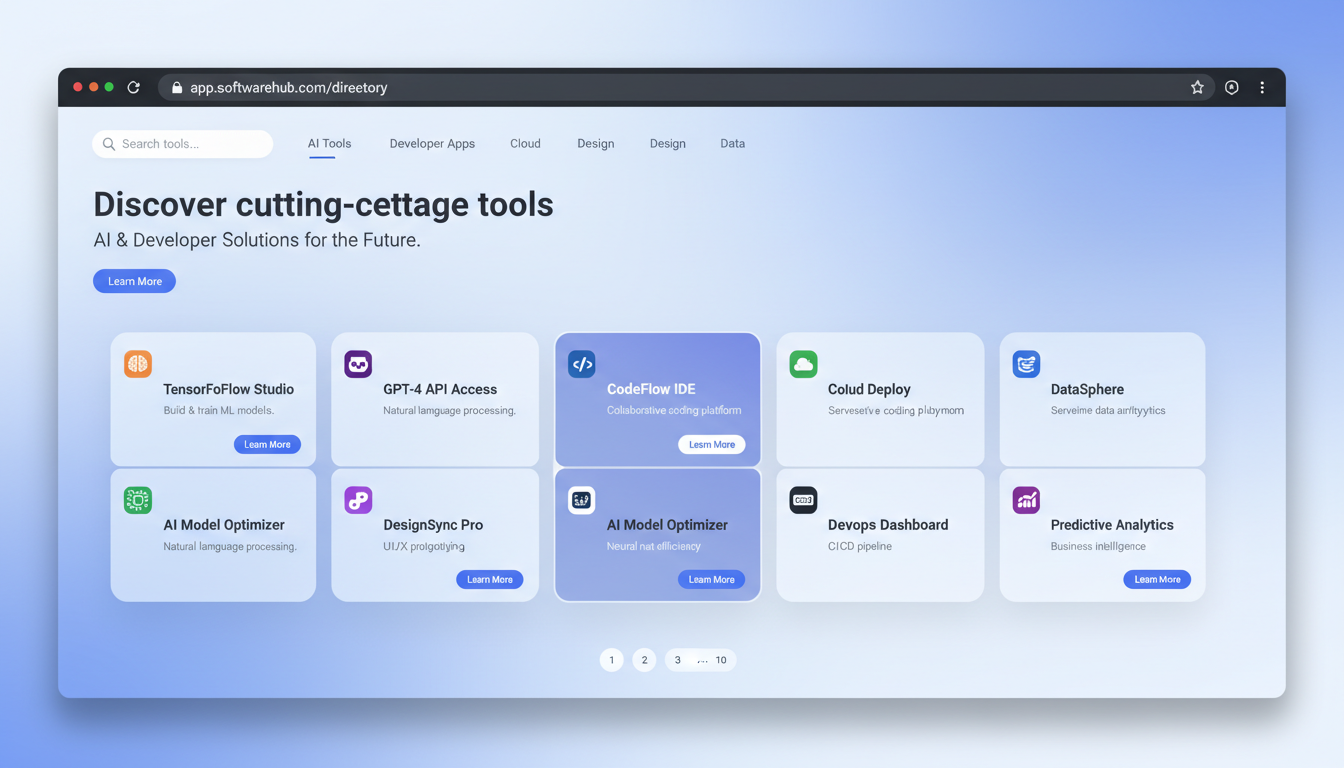Open the DesignSync Pro music note icon

pos(358,500)
